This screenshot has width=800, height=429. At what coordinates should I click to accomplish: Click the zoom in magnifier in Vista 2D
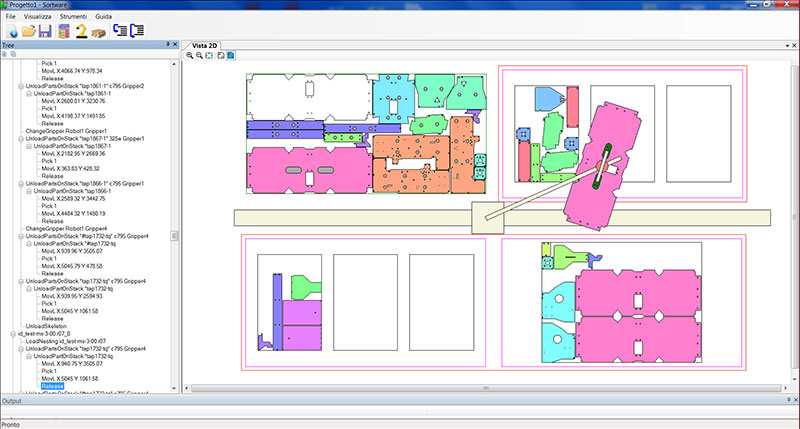pos(190,56)
